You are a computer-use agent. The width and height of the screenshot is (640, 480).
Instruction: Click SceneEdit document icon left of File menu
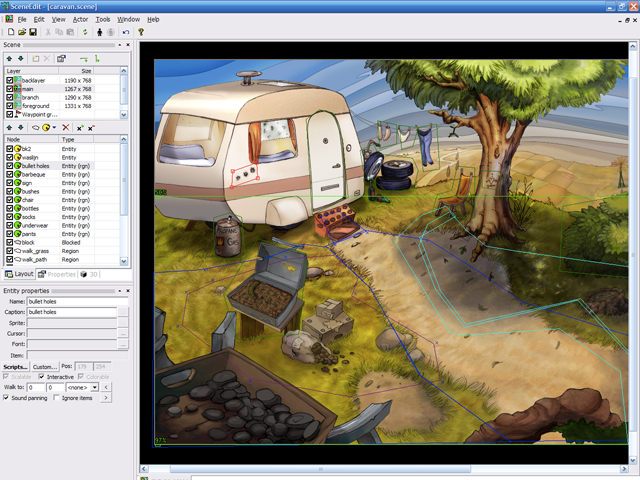(x=9, y=19)
